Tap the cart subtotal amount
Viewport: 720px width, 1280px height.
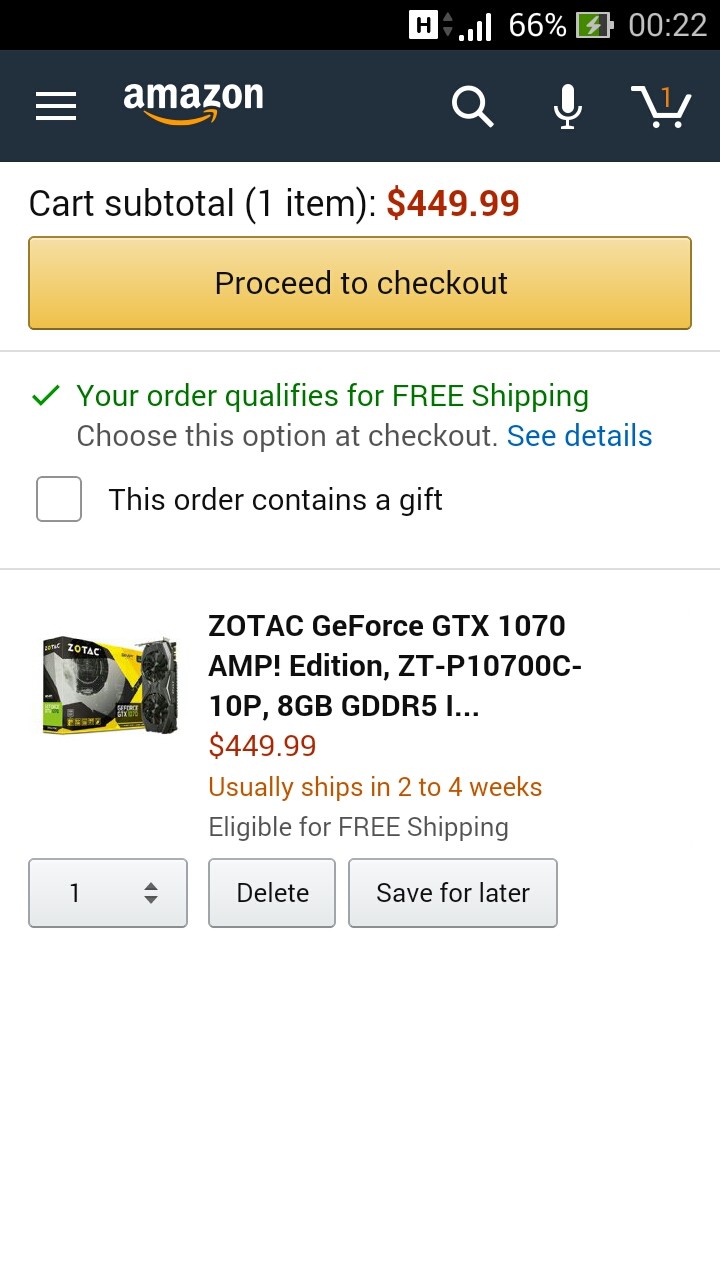tap(453, 204)
